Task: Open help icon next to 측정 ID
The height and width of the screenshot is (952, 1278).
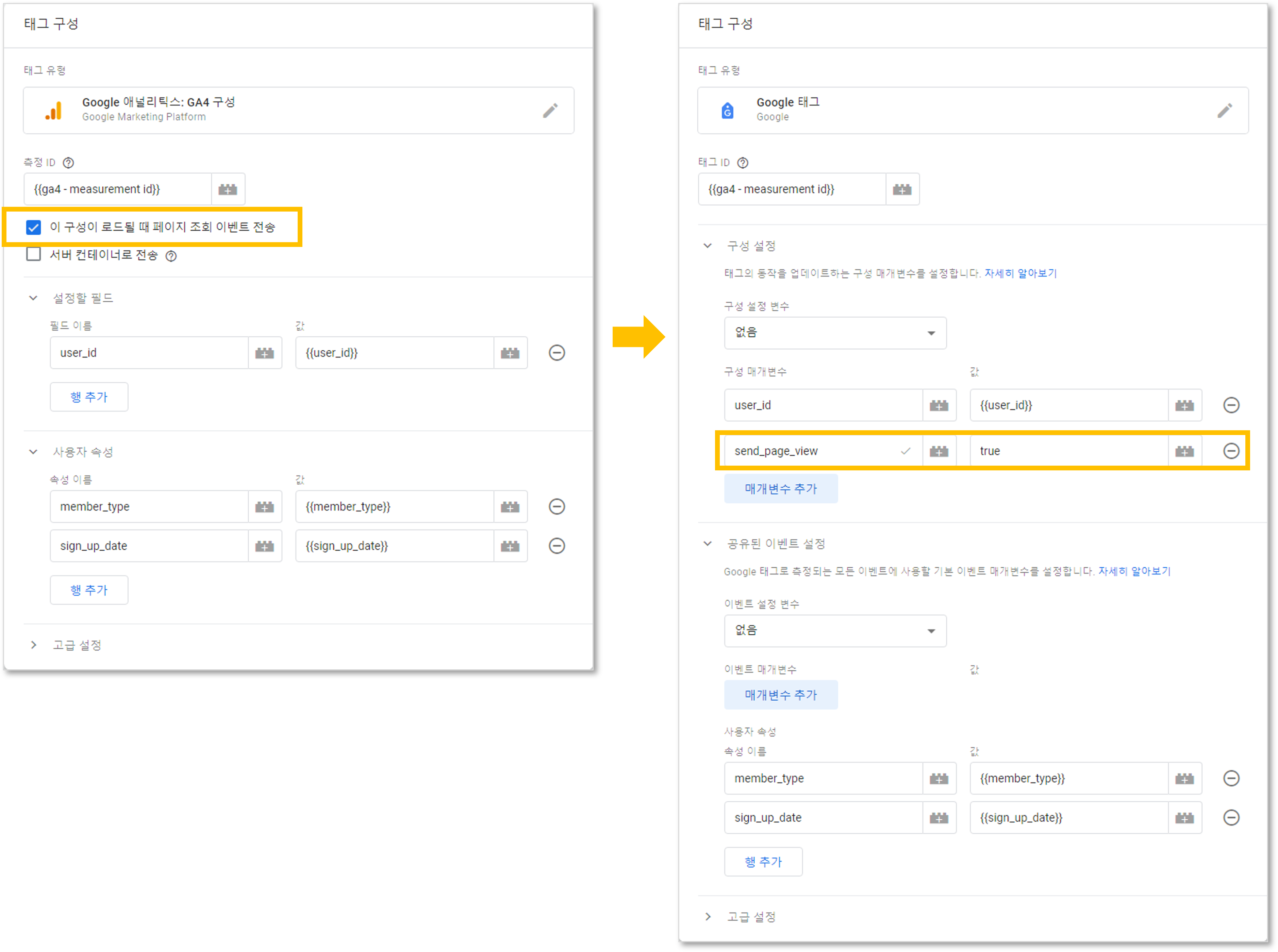Action: pos(69,163)
